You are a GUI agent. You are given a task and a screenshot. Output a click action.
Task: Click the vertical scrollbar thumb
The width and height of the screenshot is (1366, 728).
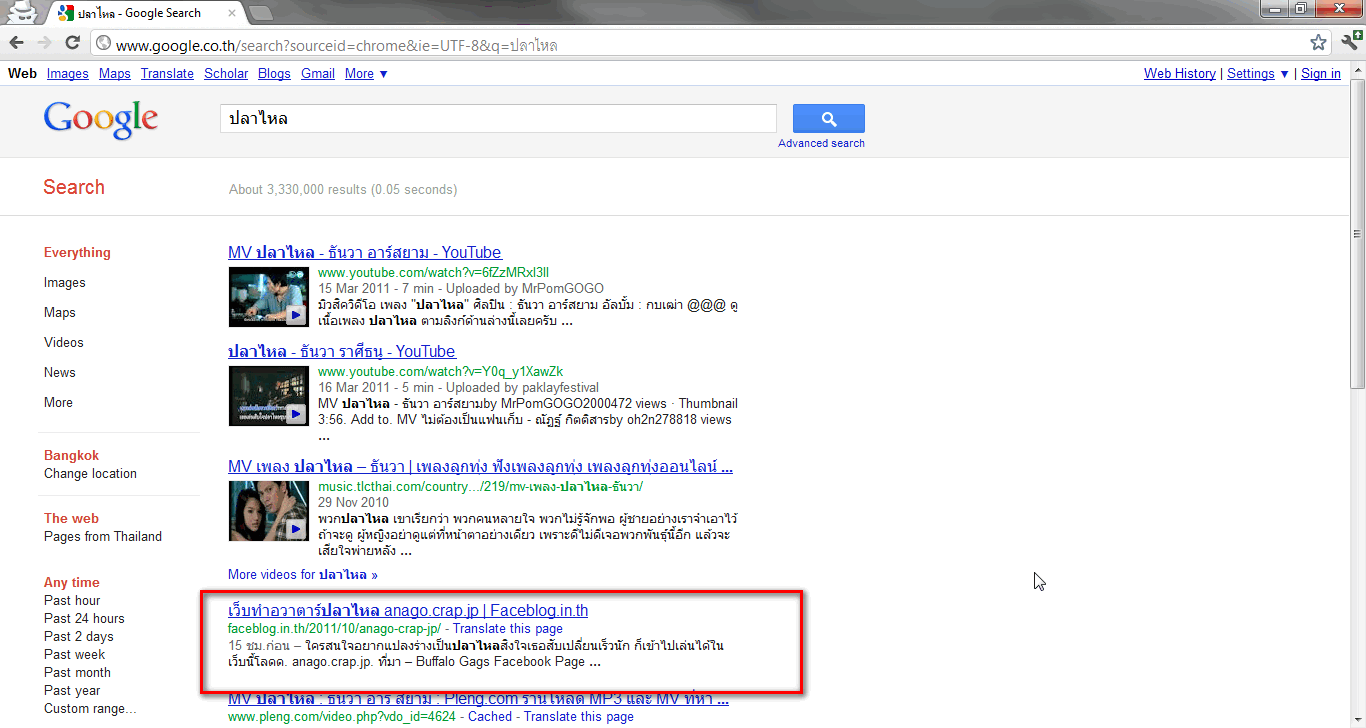point(1357,233)
